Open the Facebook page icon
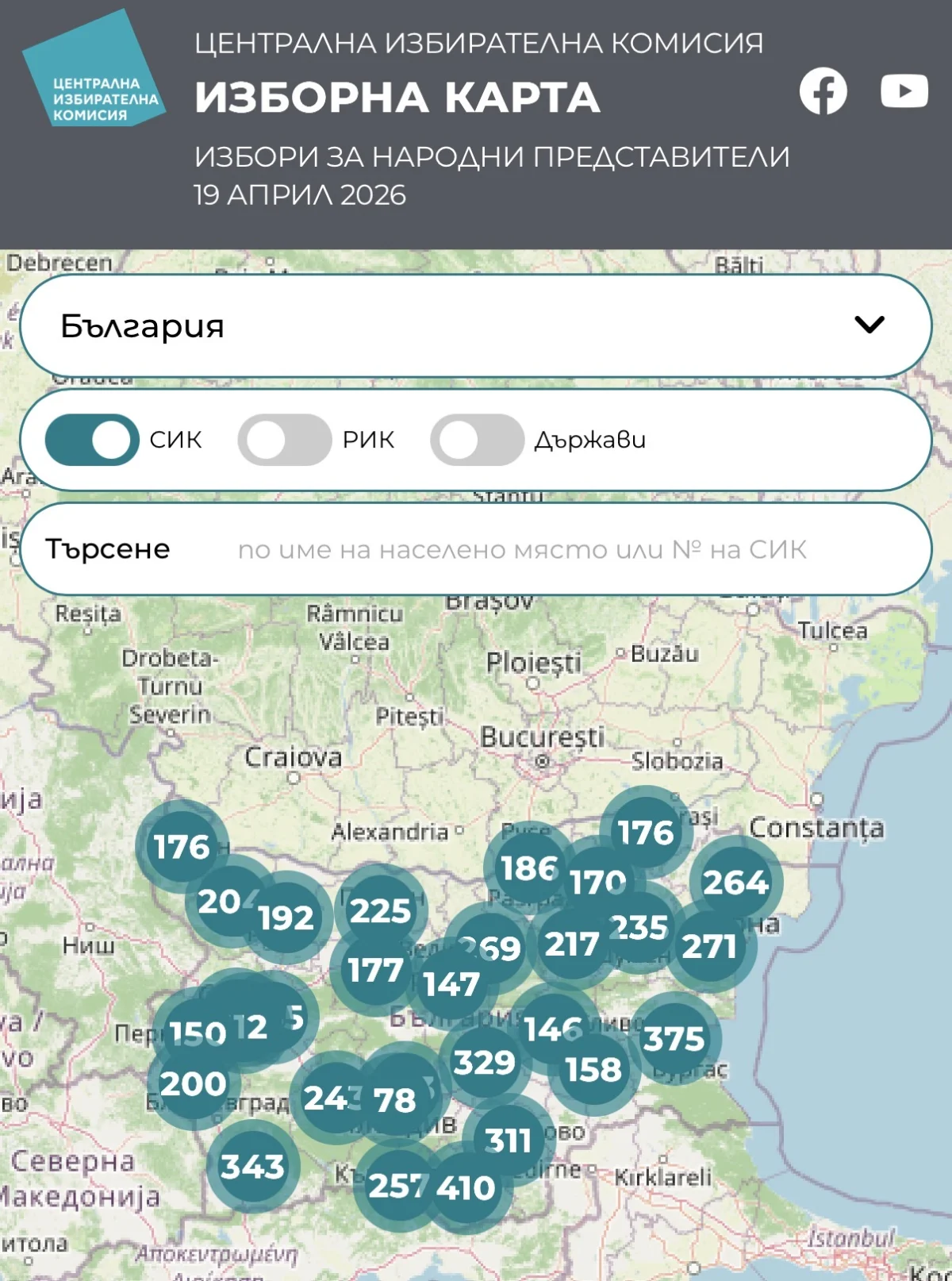The height and width of the screenshot is (1281, 952). click(823, 92)
